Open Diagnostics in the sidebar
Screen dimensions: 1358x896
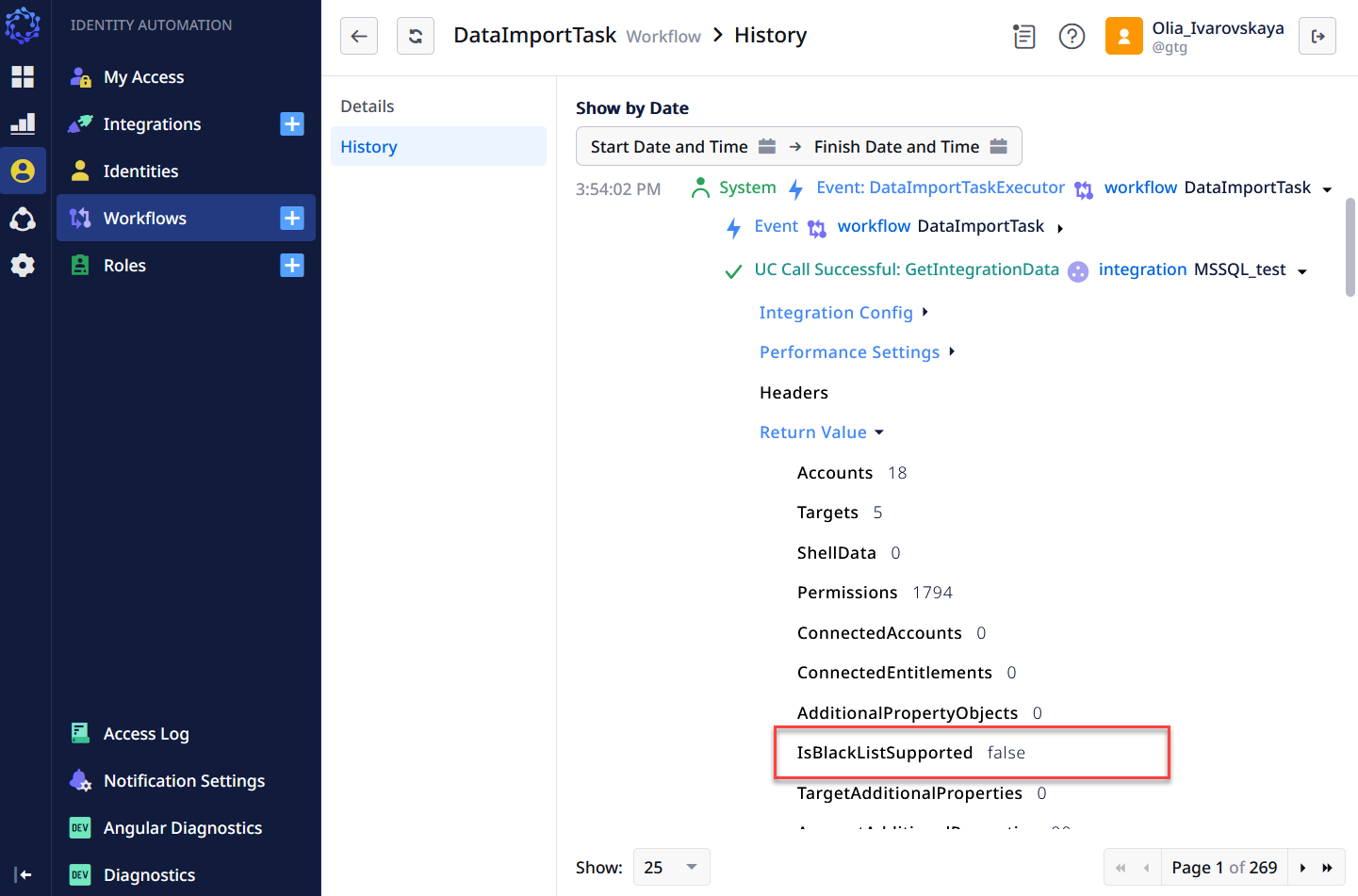[x=186, y=874]
